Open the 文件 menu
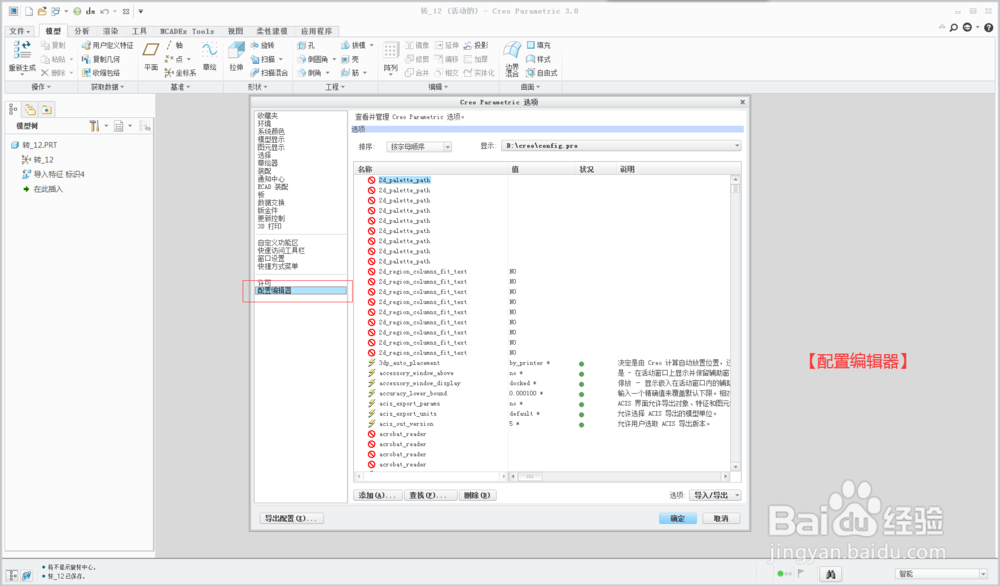The image size is (1000, 586). click(20, 31)
